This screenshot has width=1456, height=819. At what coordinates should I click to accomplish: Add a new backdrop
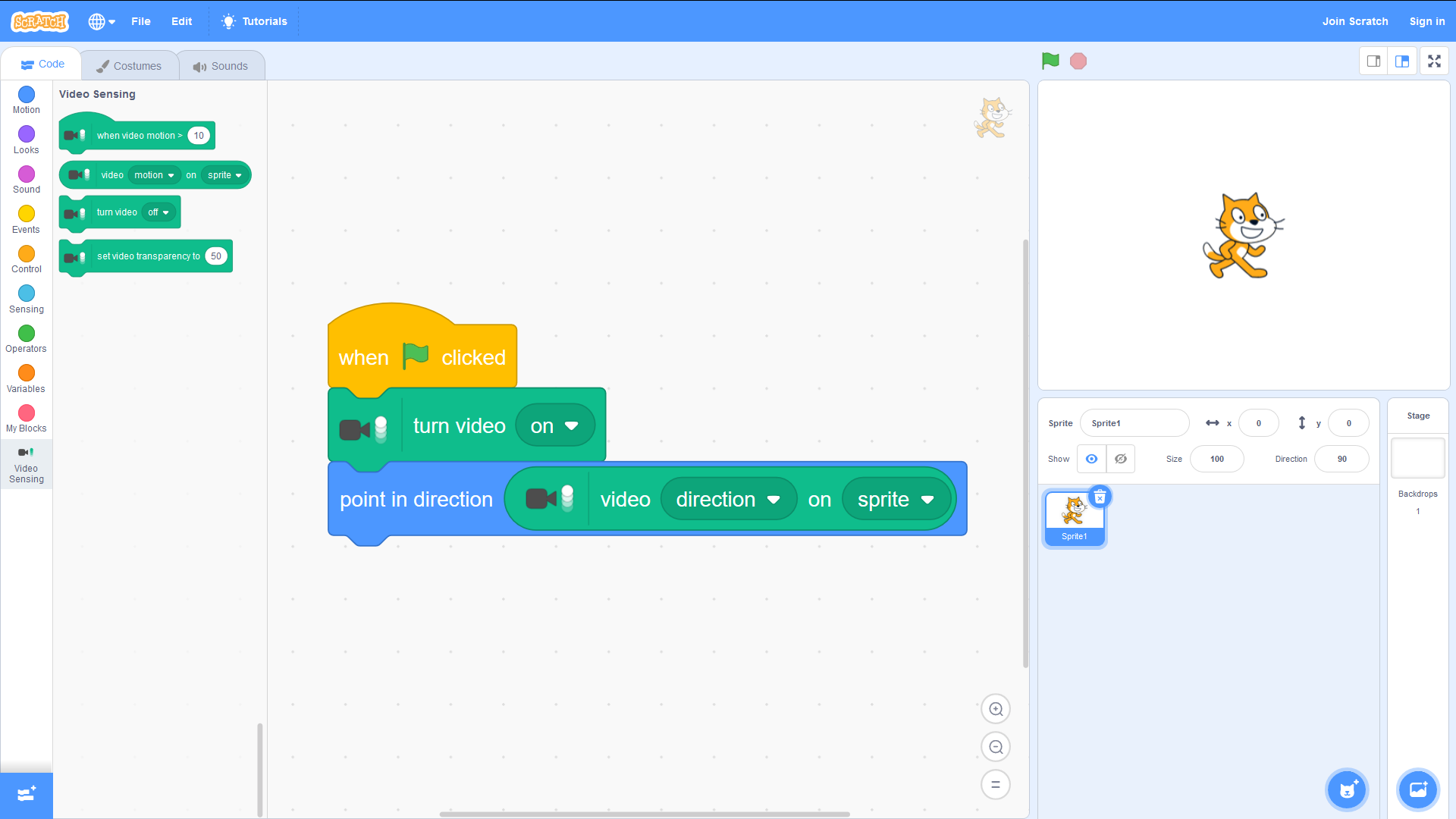(x=1417, y=789)
